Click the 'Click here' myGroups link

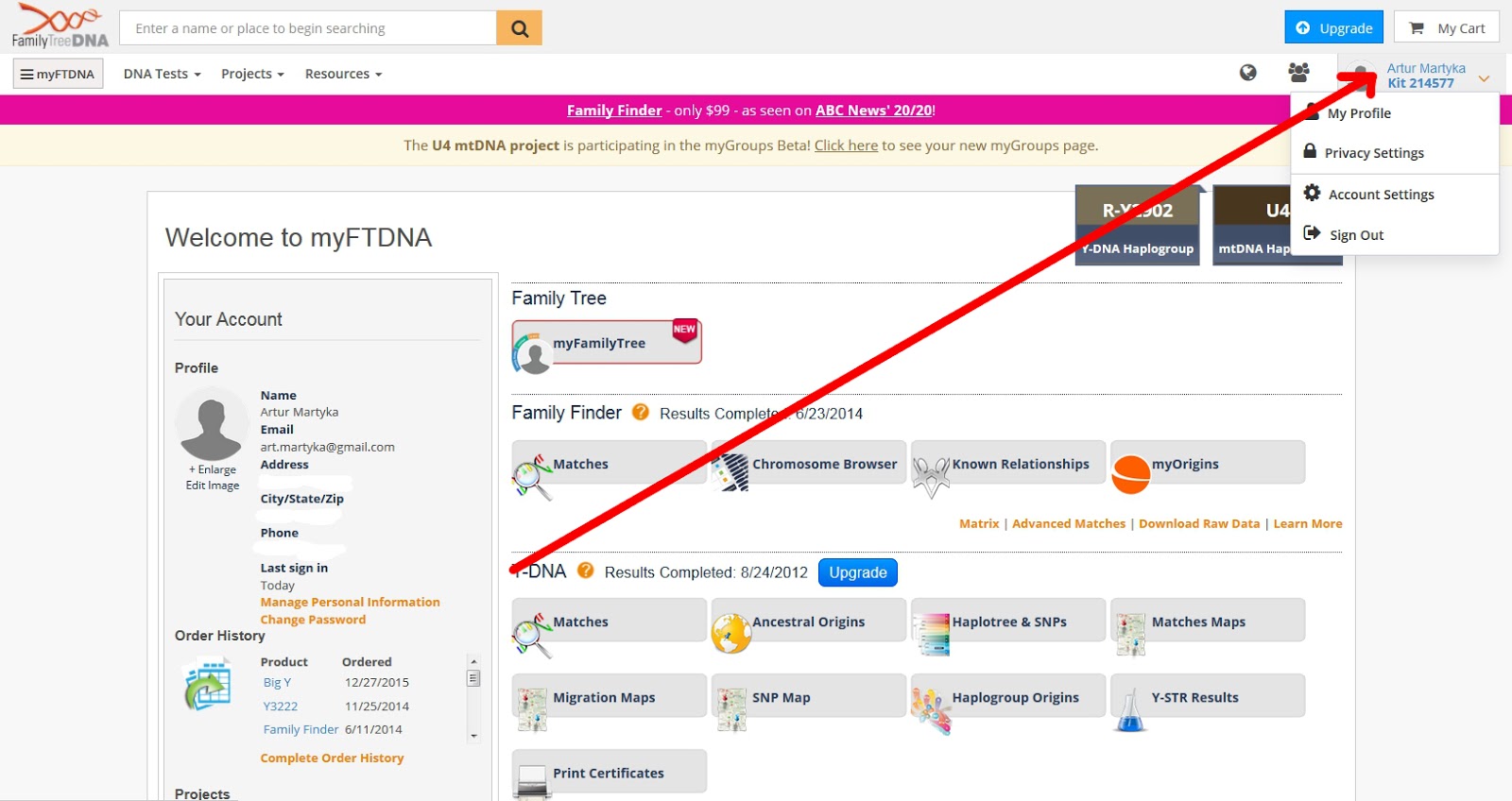coord(846,145)
